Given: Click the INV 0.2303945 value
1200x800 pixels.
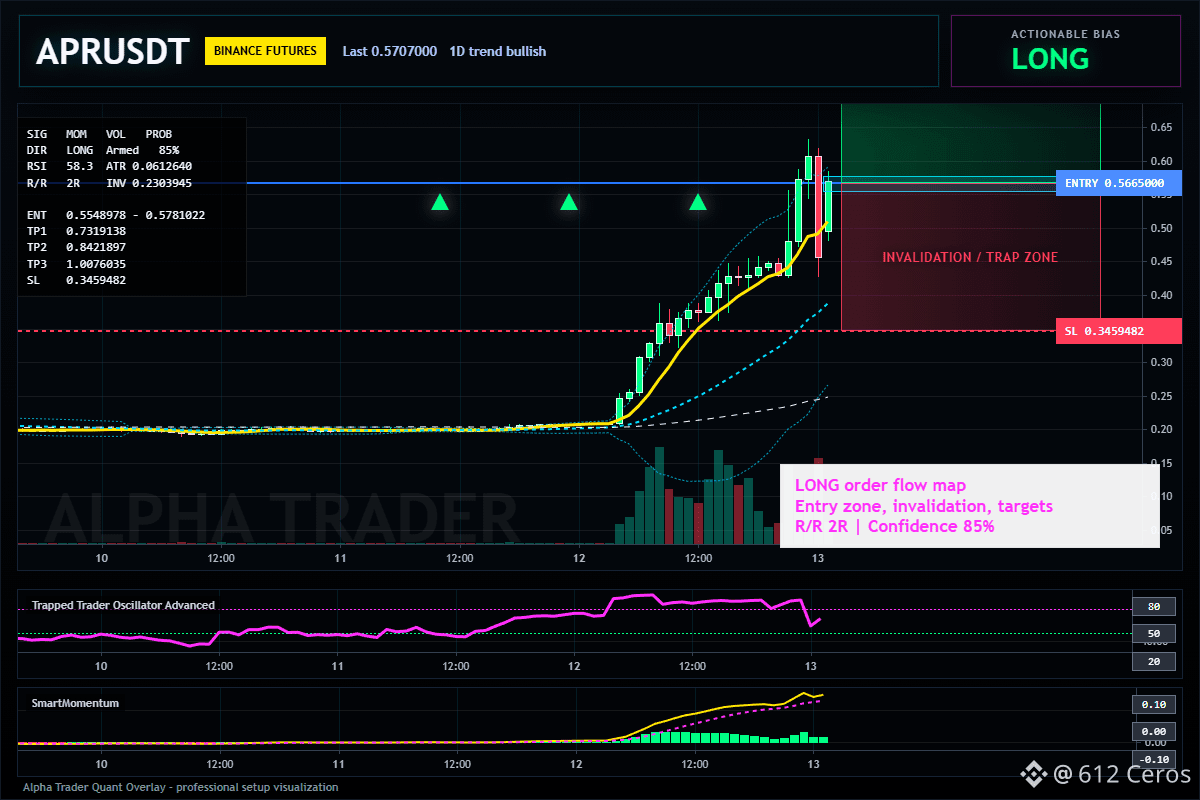Looking at the screenshot, I should pyautogui.click(x=149, y=184).
